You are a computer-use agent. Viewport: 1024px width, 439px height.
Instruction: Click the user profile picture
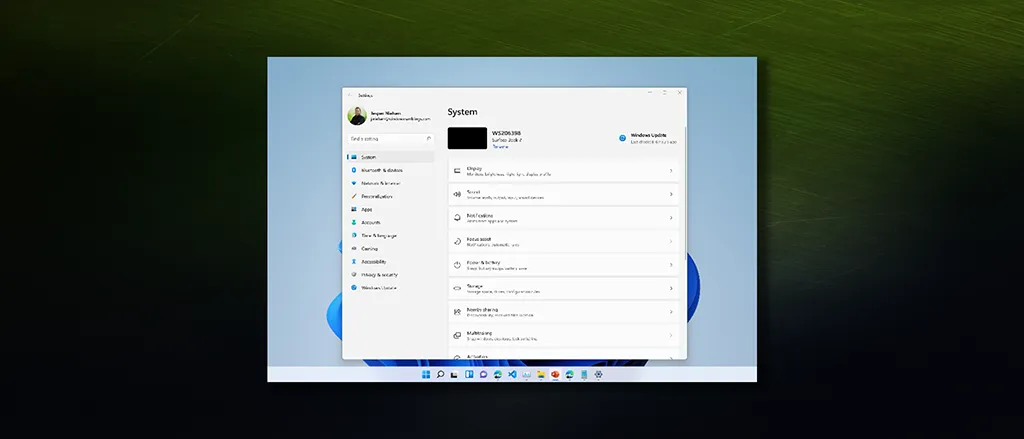coord(357,116)
